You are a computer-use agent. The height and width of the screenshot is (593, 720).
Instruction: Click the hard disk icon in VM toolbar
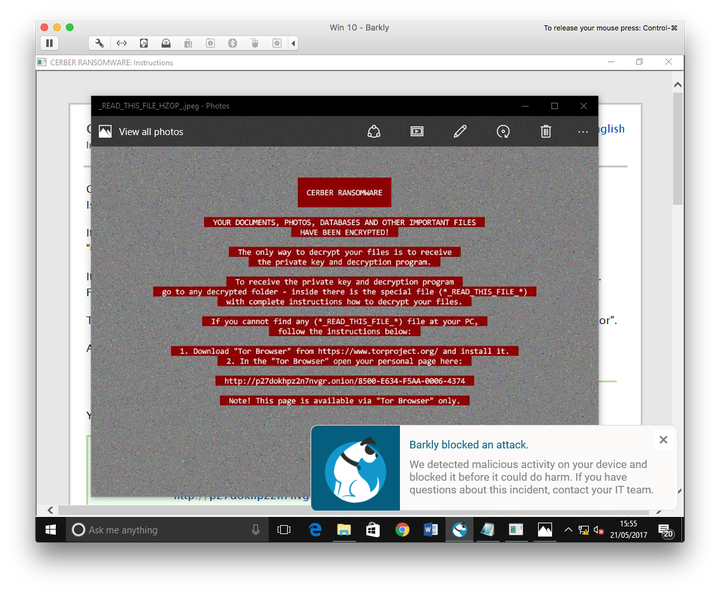coord(144,43)
